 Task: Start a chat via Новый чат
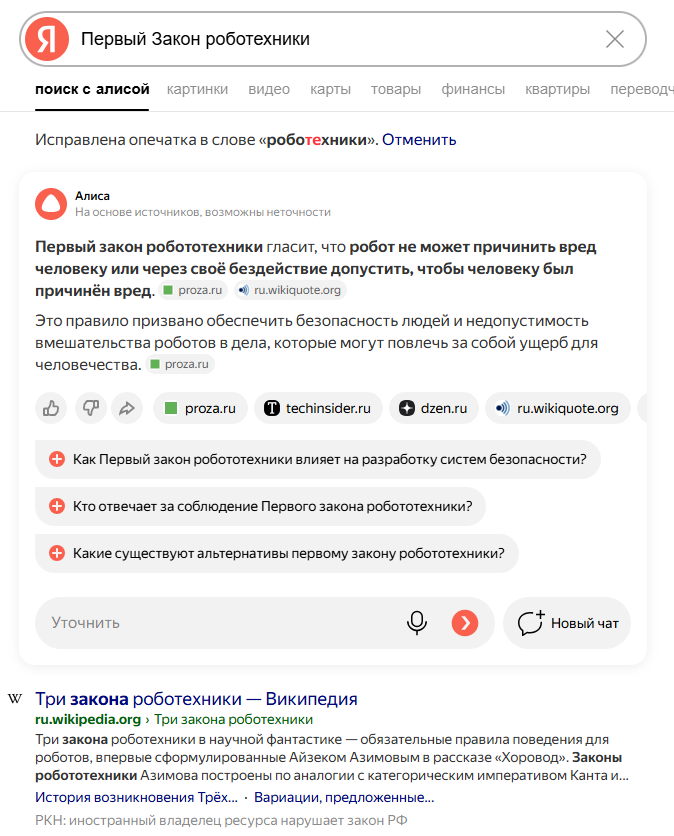tap(568, 623)
